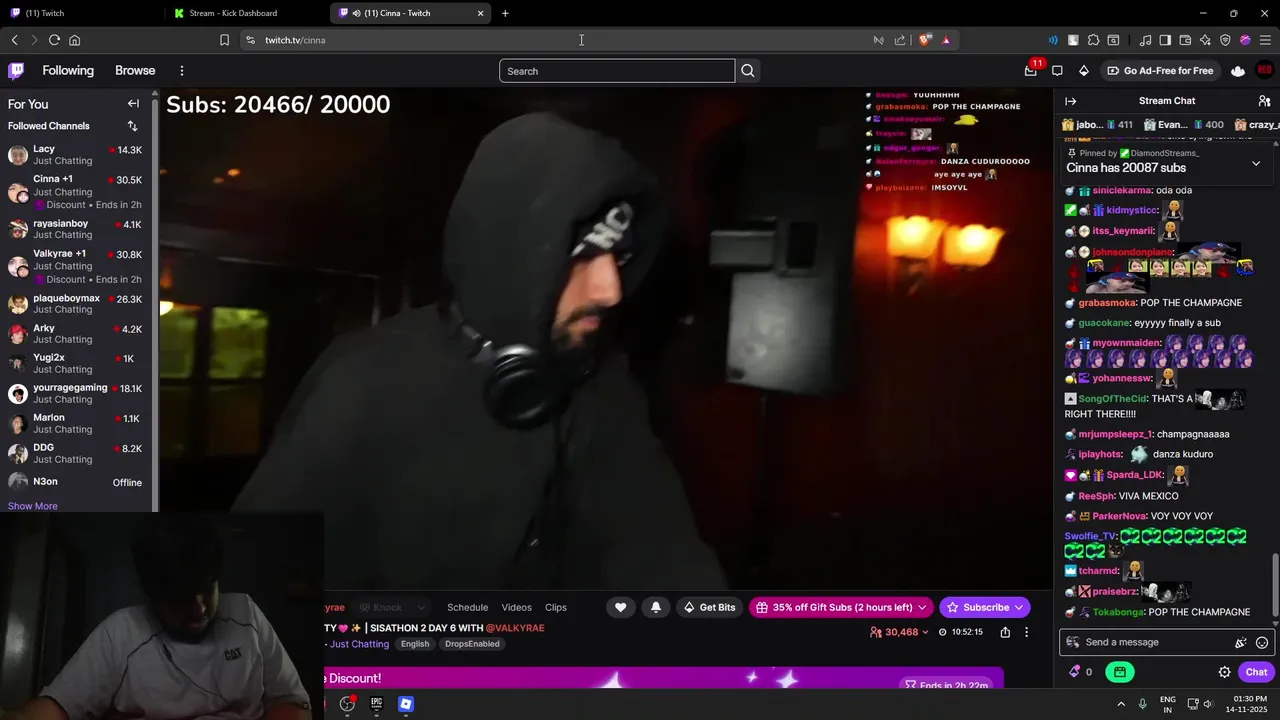Viewport: 1280px width, 720px height.
Task: Open the Schedule tab
Action: (467, 607)
